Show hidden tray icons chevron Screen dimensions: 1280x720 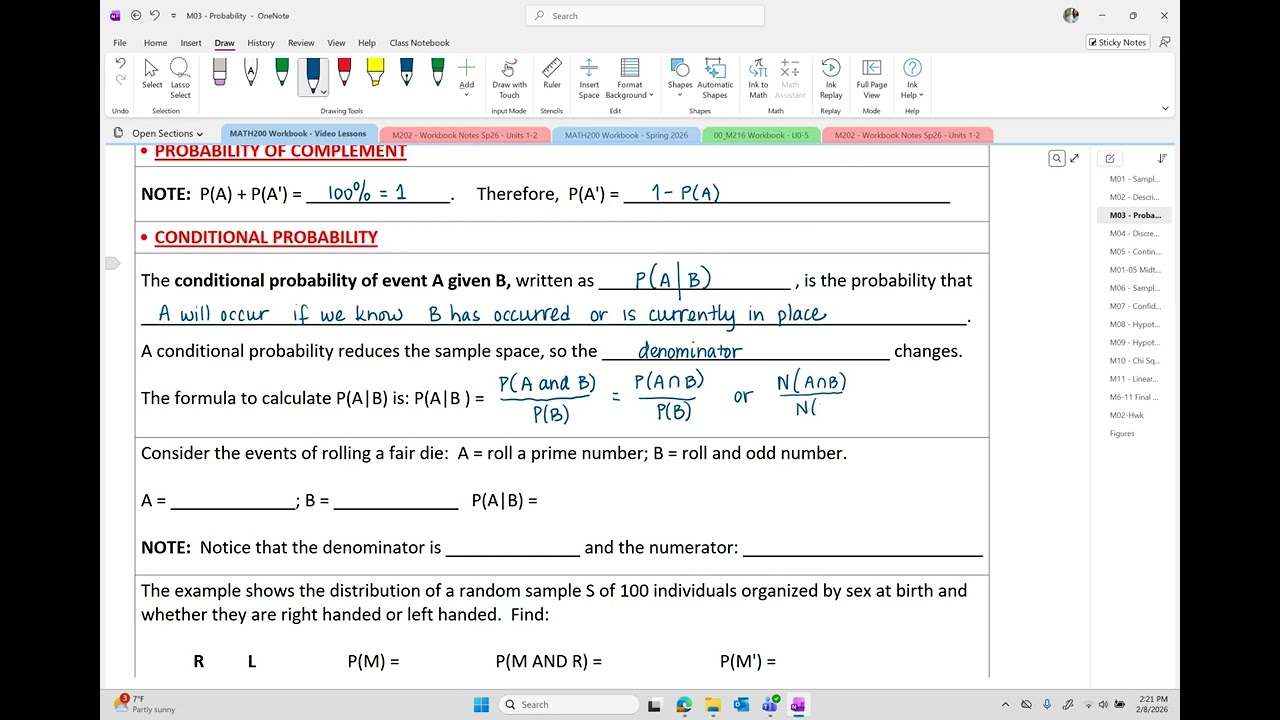tap(1006, 704)
